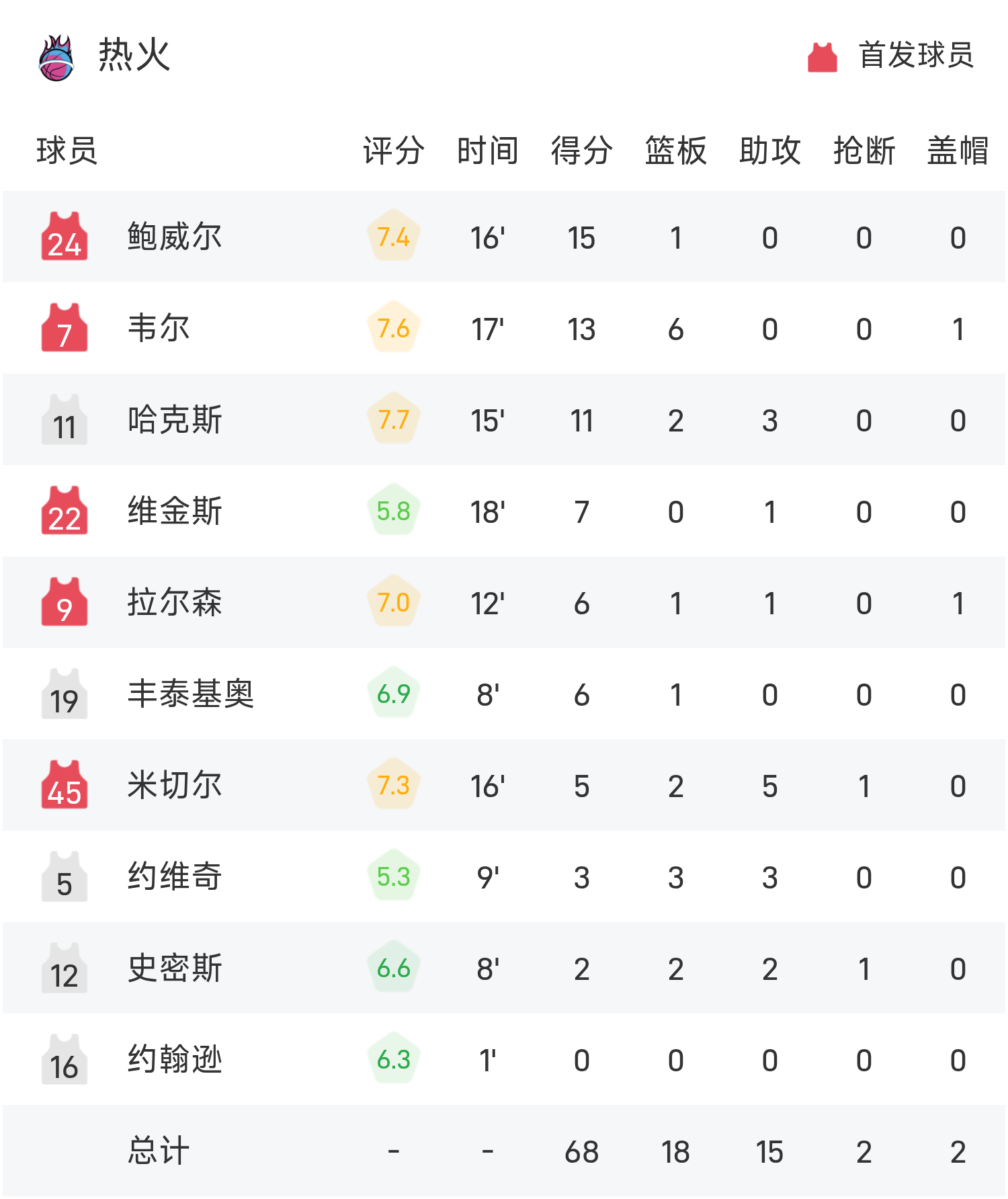Sort by 篮板 column header
Viewport: 1008px width, 1199px height.
675,151
